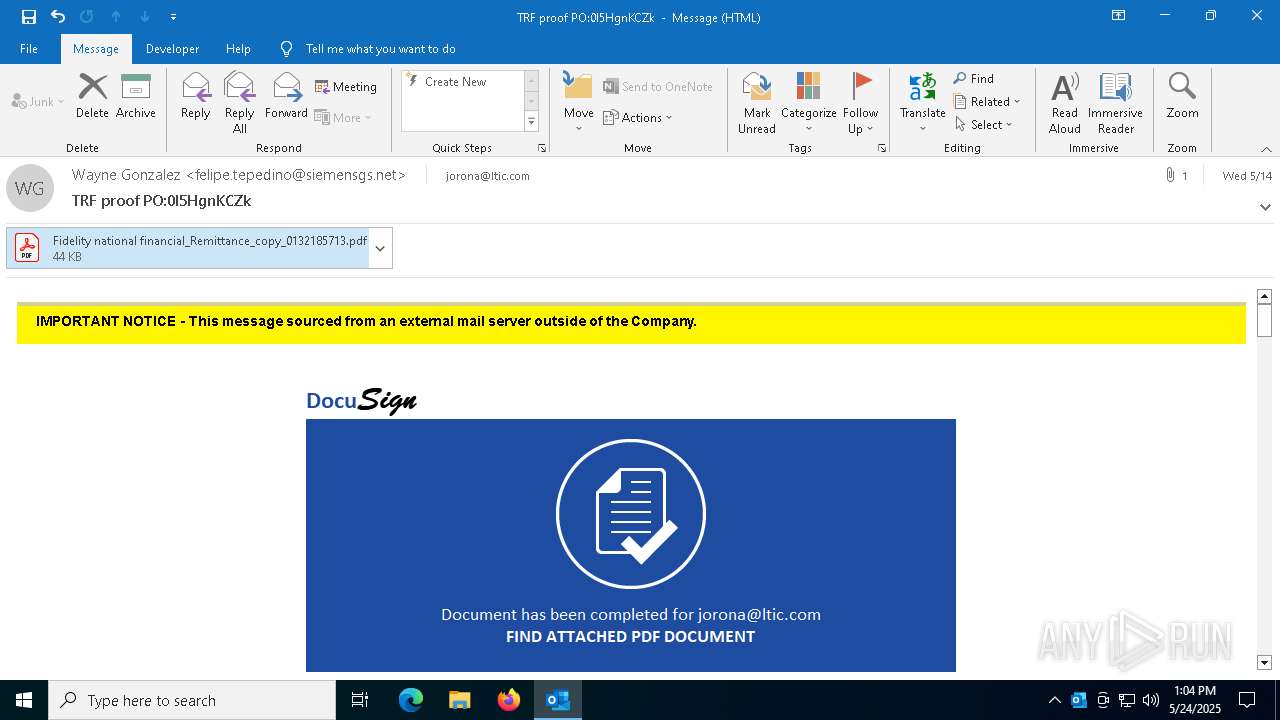Image resolution: width=1280 pixels, height=720 pixels.
Task: Click the recipient jorona@ltic.com
Action: click(x=488, y=176)
